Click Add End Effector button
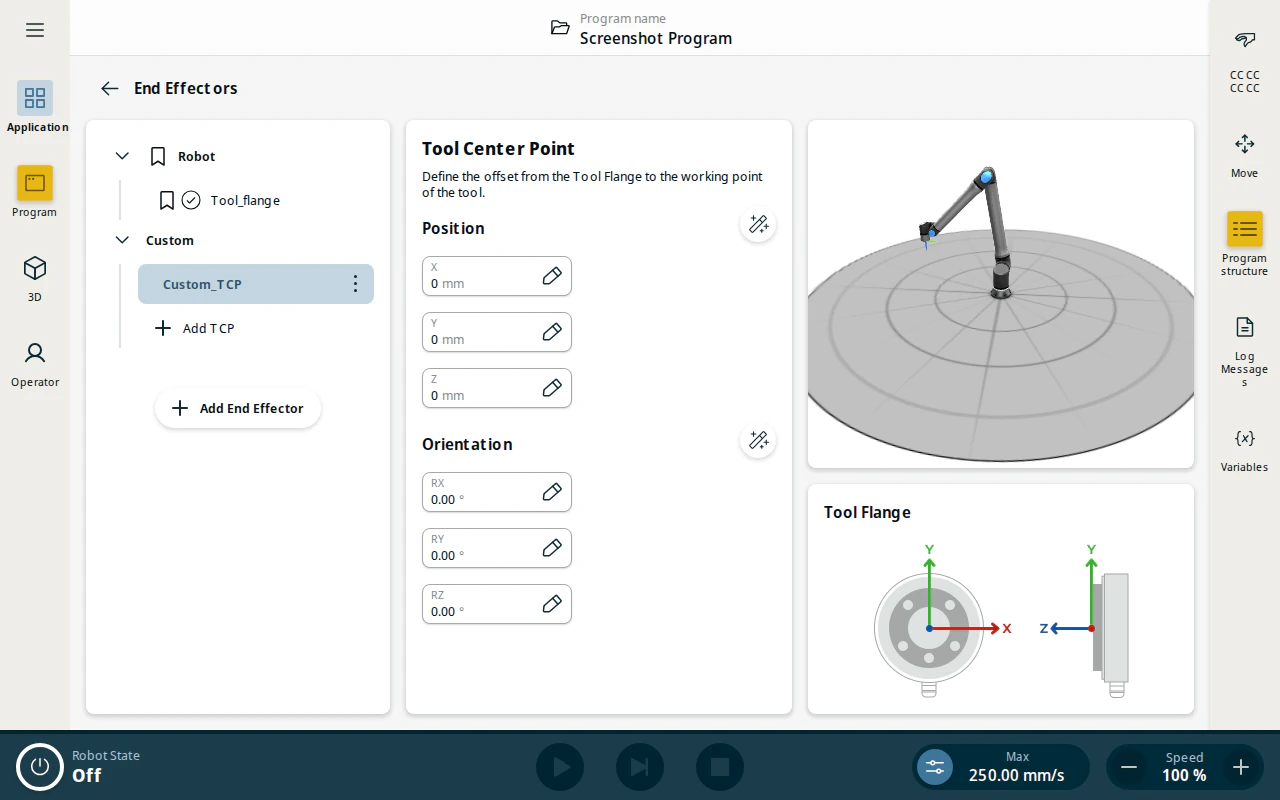 coord(238,408)
